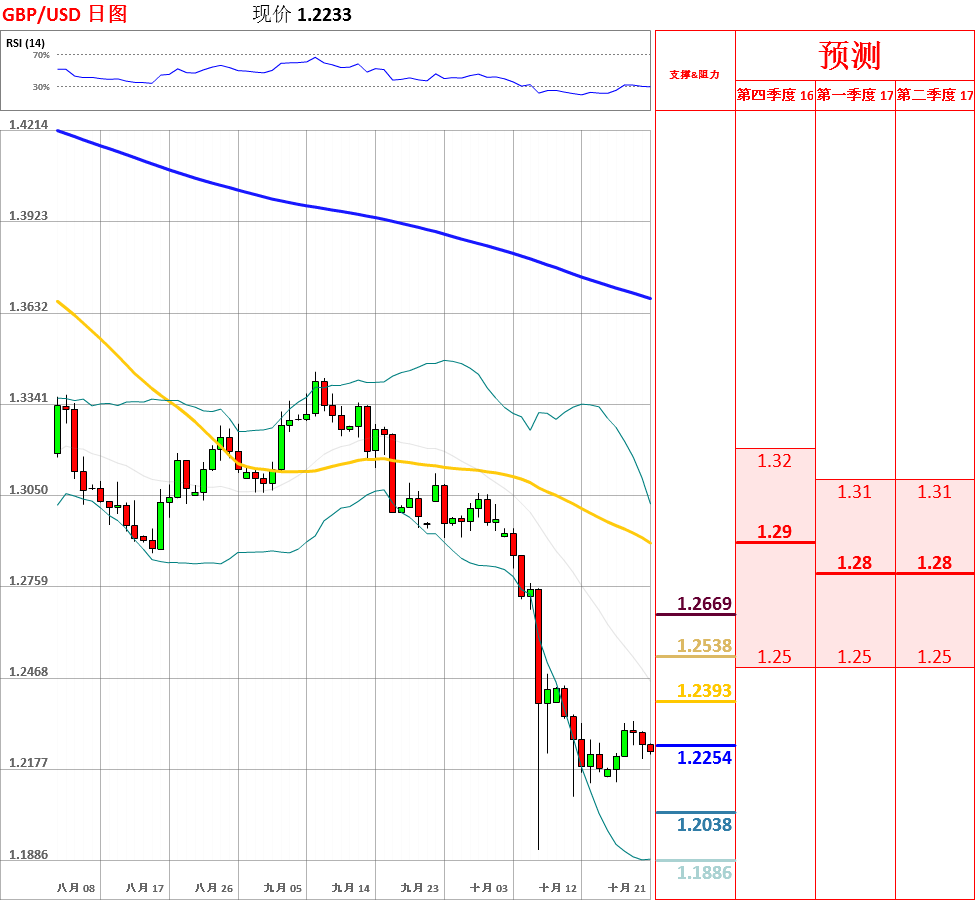Image resolution: width=975 pixels, height=900 pixels.
Task: Click the 九月 23 date label
Action: 420,888
